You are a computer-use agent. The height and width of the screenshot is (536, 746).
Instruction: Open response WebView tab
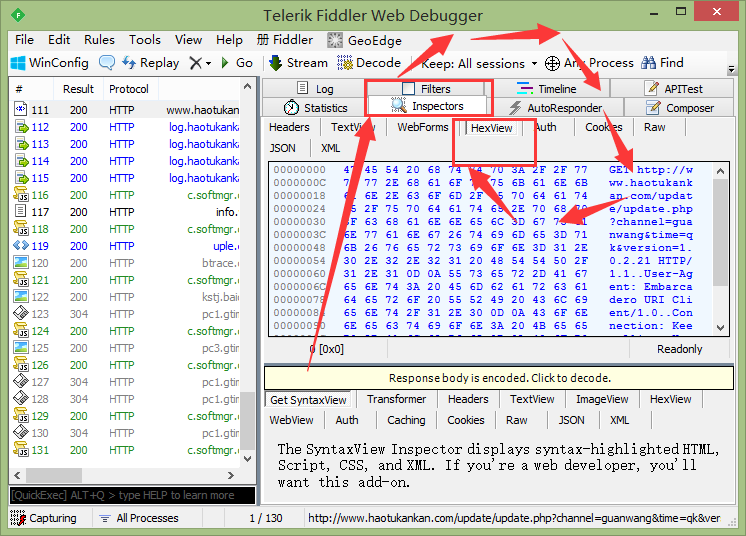(291, 420)
